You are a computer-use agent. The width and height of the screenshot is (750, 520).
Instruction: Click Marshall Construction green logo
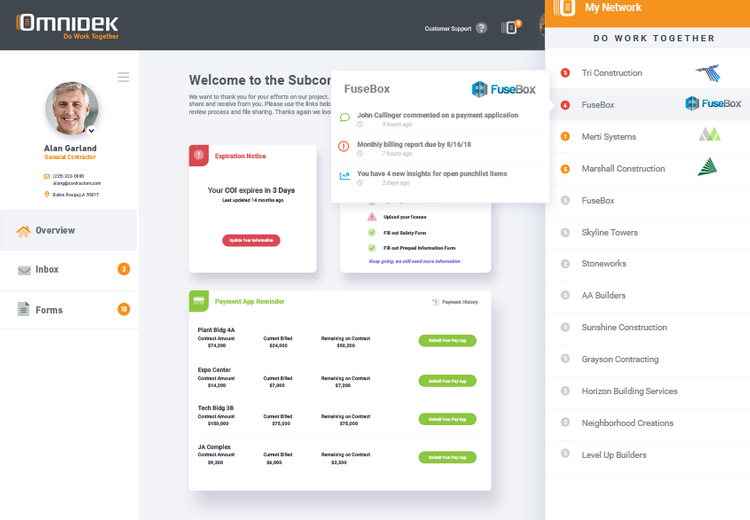point(707,167)
